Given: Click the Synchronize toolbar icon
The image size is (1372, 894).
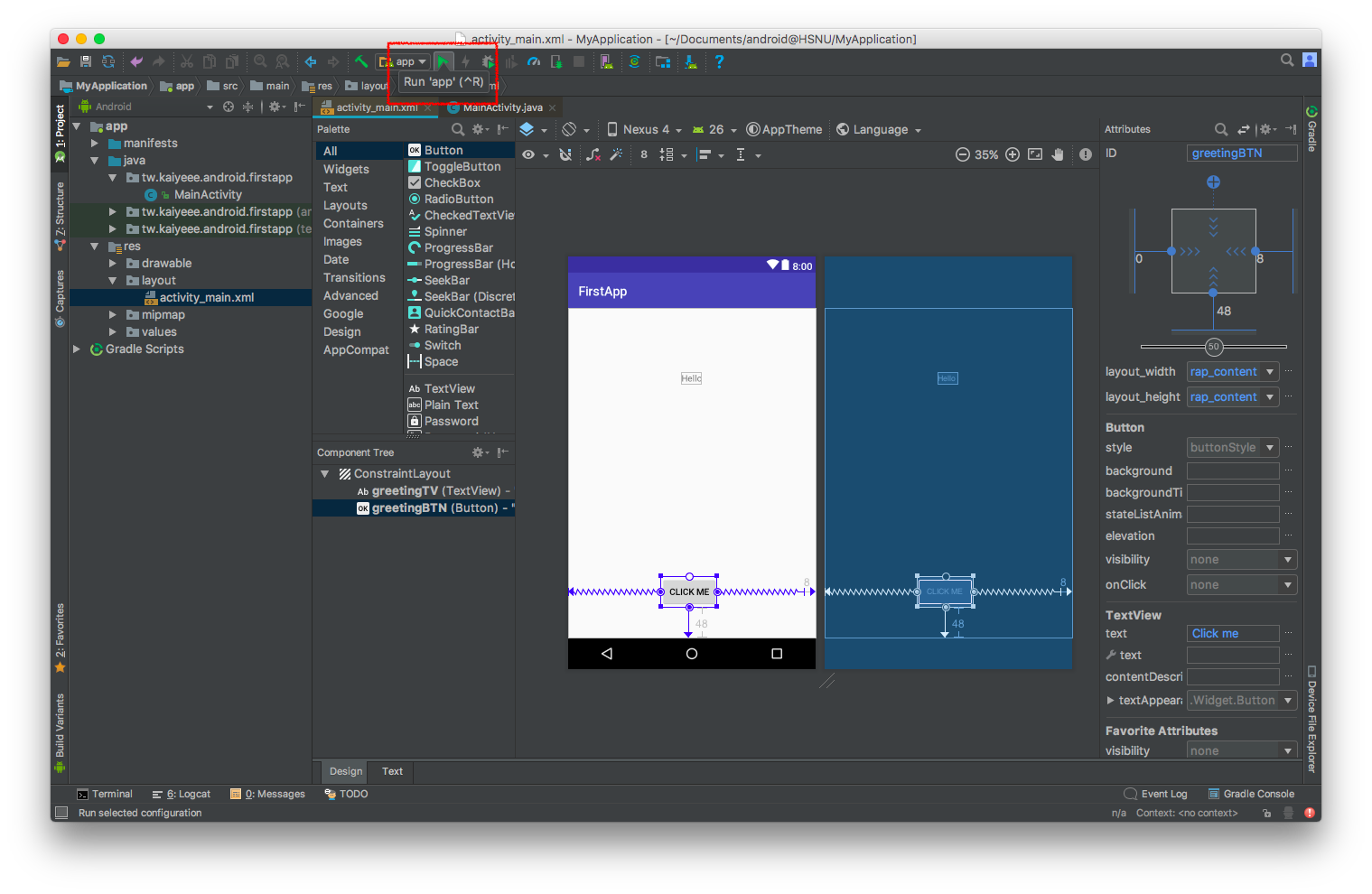Looking at the screenshot, I should (x=108, y=61).
